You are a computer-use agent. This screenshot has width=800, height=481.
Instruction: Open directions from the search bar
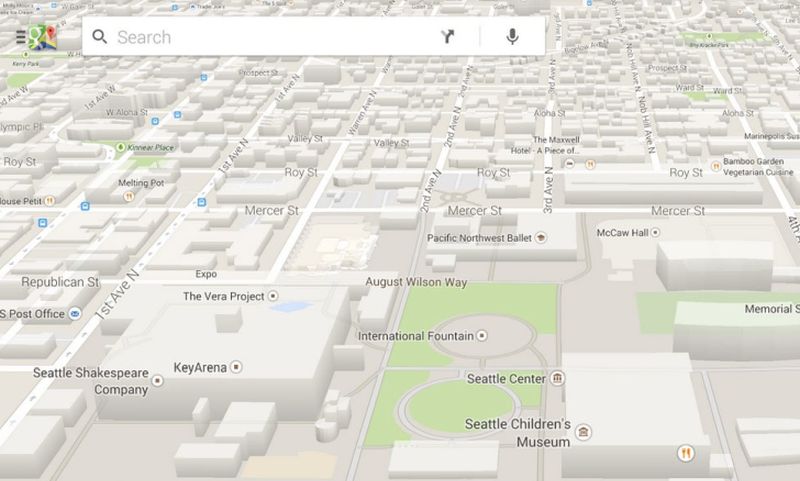447,38
